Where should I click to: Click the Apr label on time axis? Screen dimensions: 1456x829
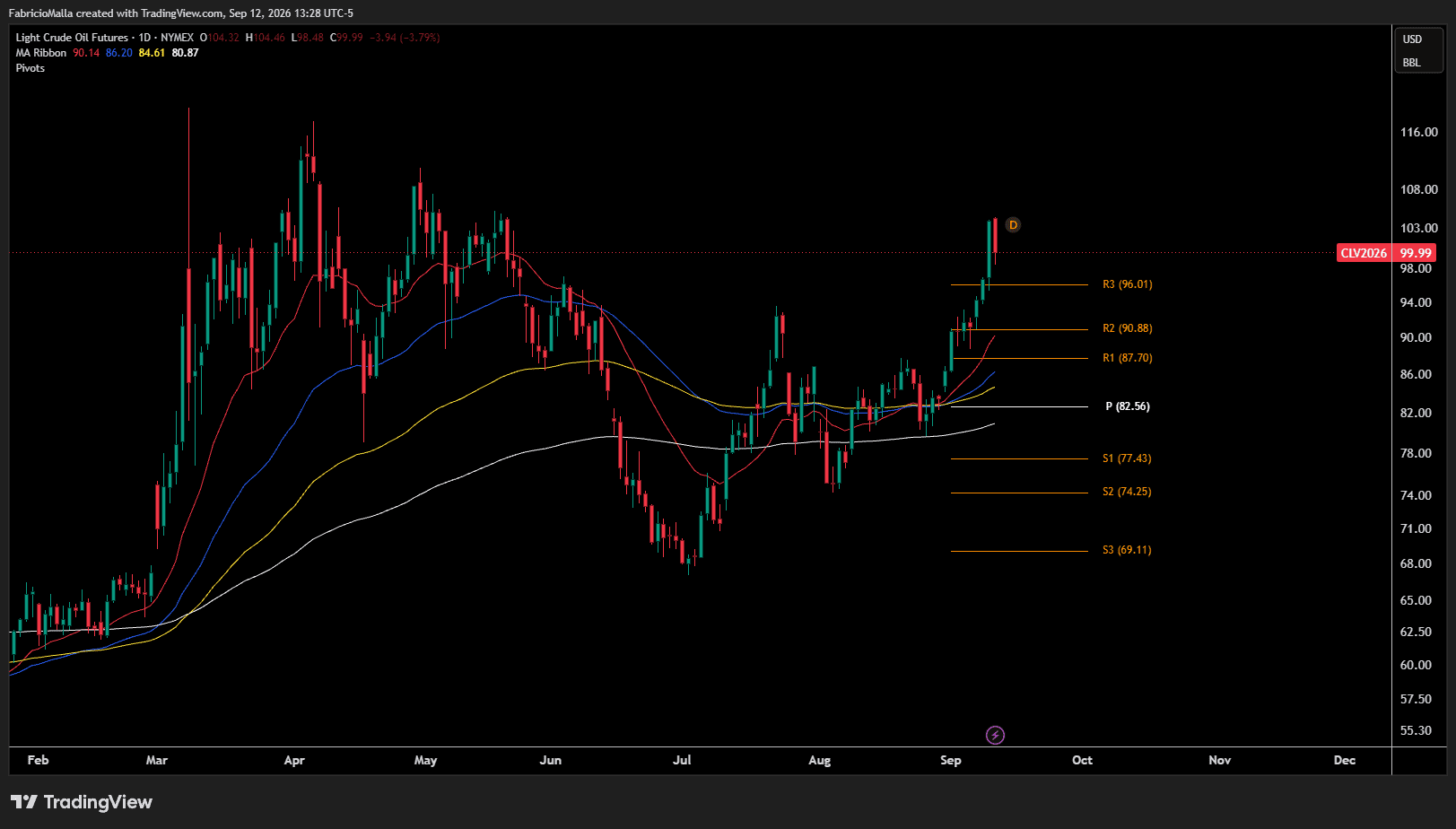click(294, 760)
